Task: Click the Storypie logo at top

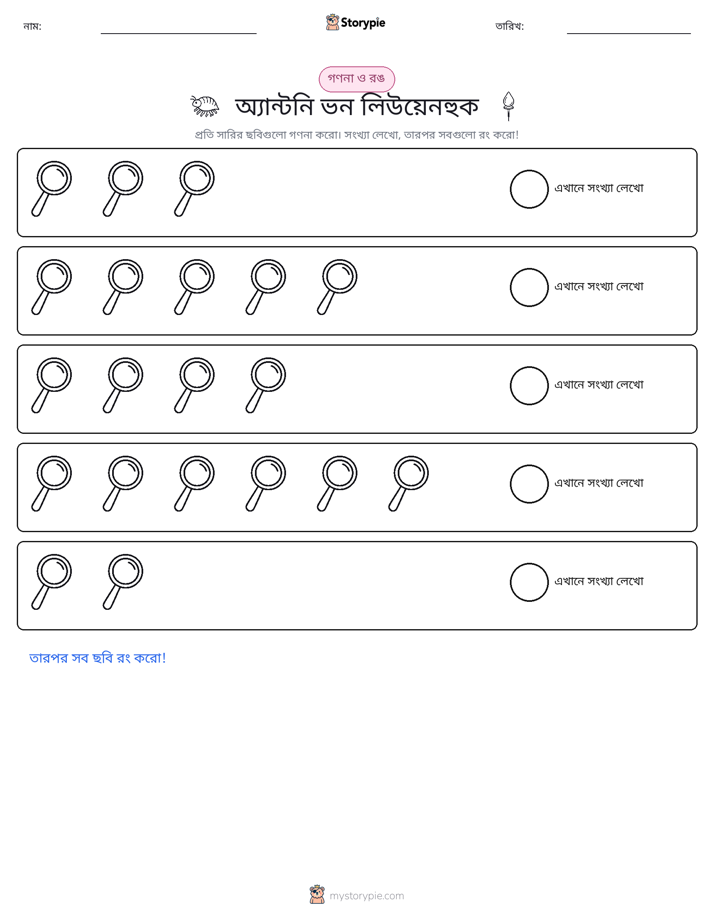Action: [355, 22]
